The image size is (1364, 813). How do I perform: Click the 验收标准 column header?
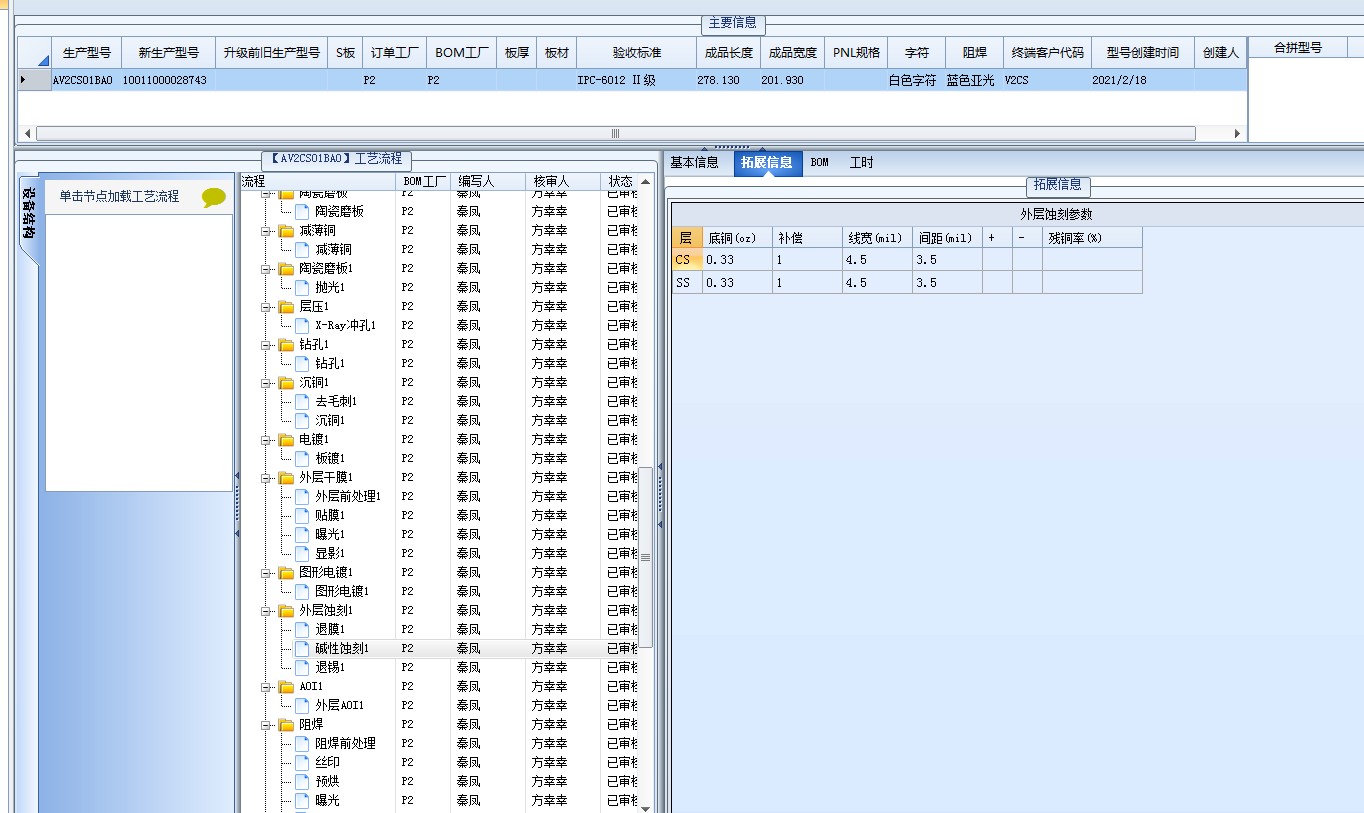pyautogui.click(x=636, y=53)
